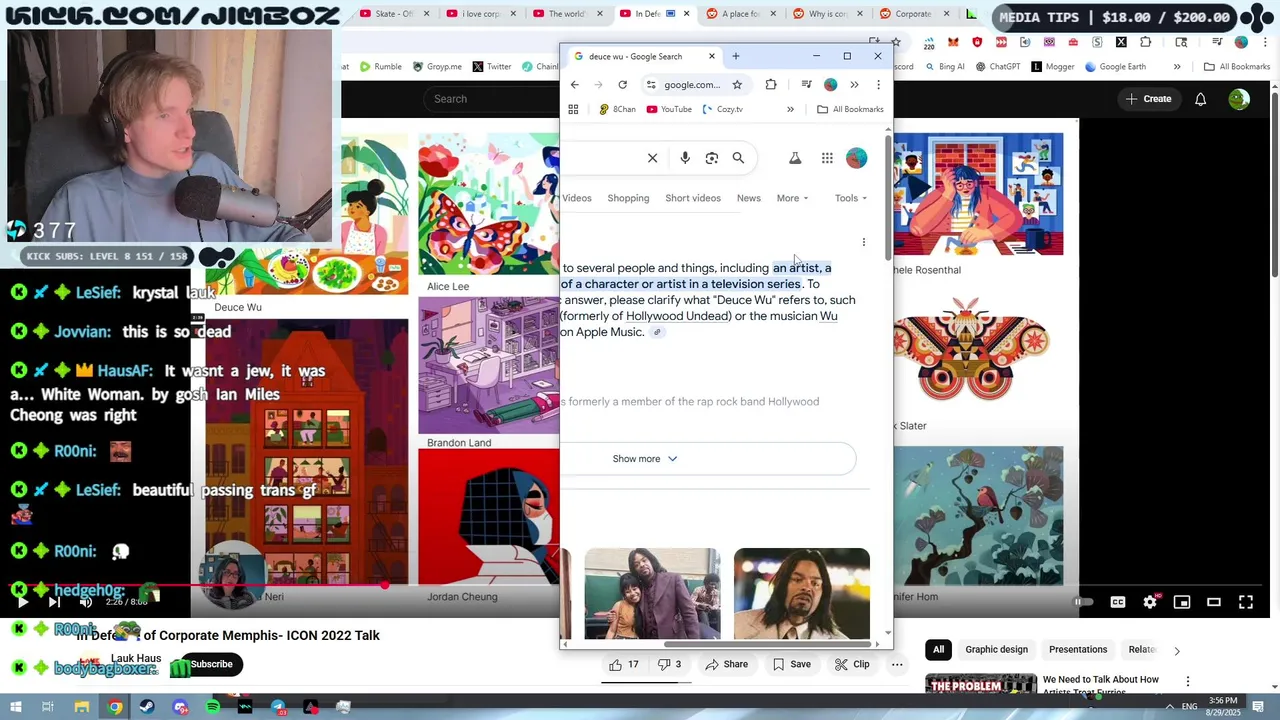This screenshot has width=1280, height=720.
Task: Show hidden bookmarks in the back Chrome window
Action: [1177, 67]
